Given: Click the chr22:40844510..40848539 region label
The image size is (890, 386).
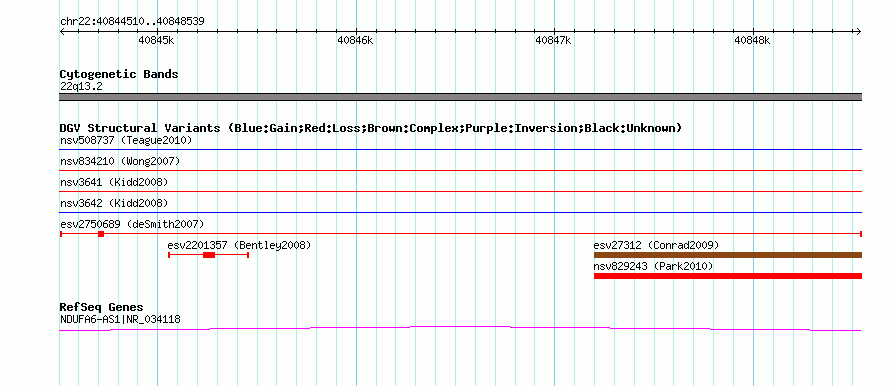Looking at the screenshot, I should tap(132, 21).
